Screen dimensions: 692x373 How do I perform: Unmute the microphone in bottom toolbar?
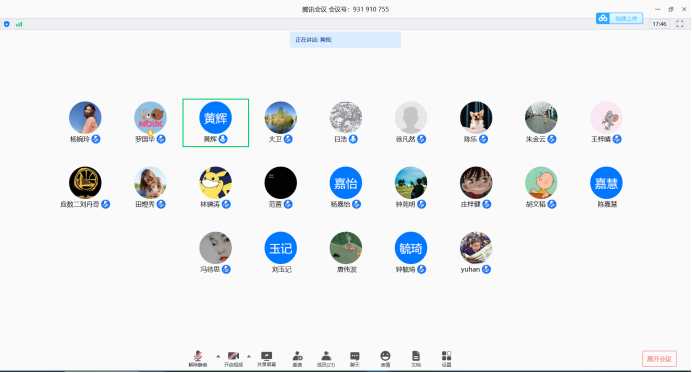click(x=198, y=359)
